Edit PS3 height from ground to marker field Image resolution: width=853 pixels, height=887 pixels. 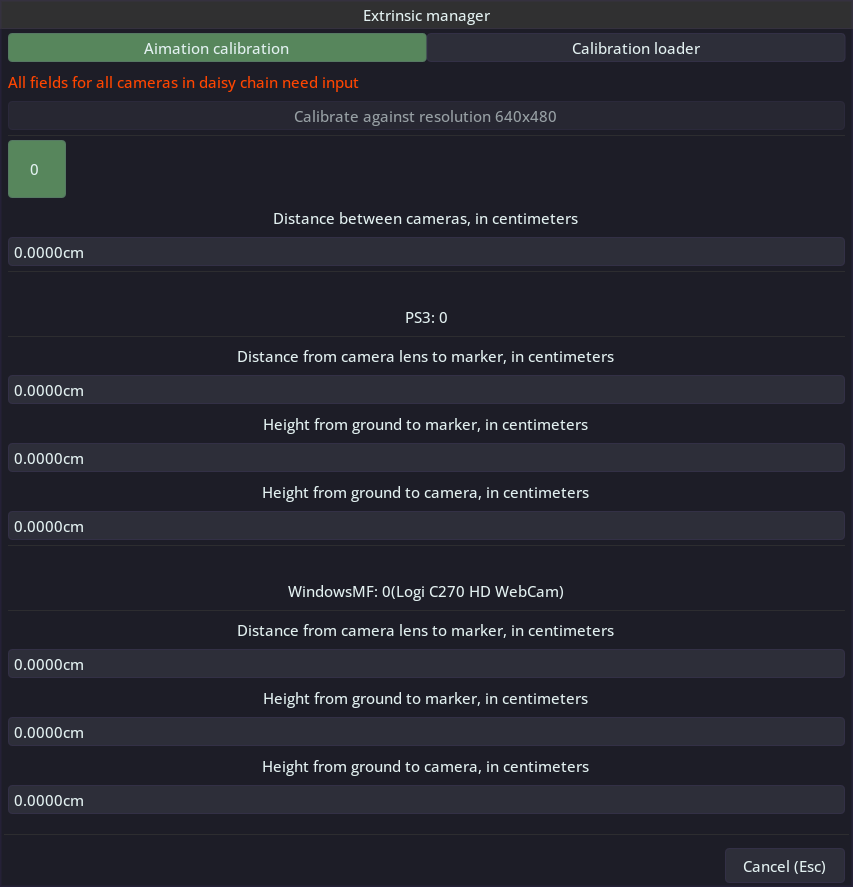coord(426,458)
